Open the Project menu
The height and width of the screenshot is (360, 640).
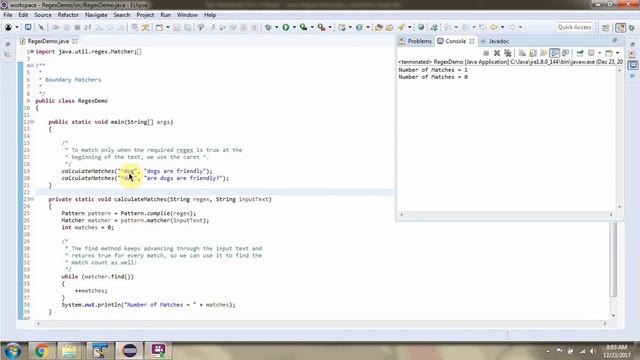[145, 15]
